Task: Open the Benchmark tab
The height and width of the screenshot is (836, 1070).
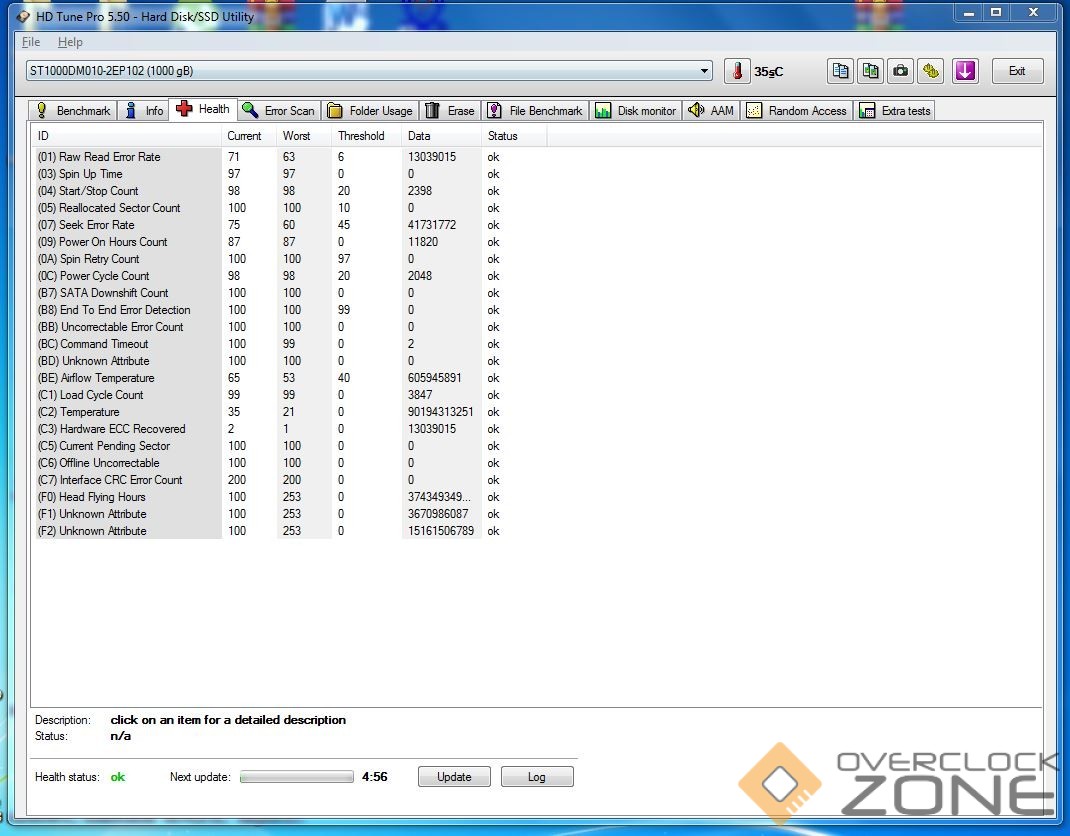Action: [73, 111]
